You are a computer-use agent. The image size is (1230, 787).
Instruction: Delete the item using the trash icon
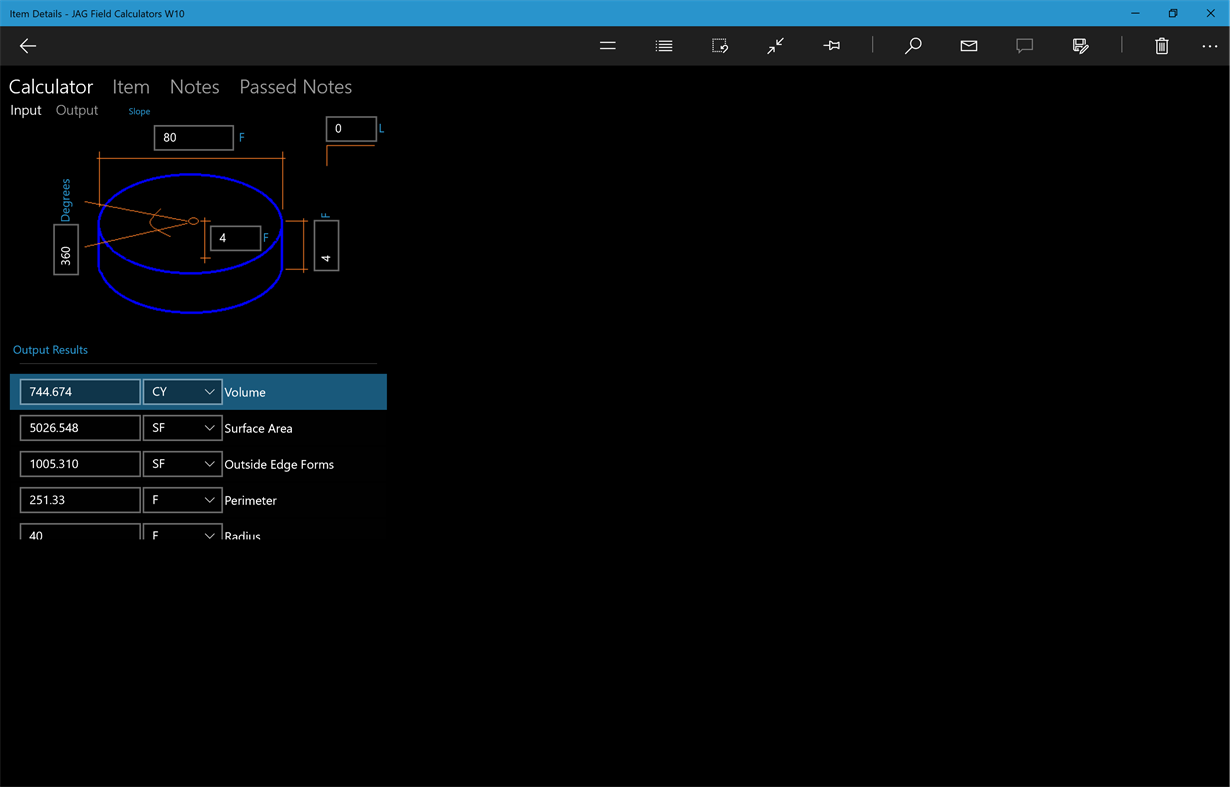1161,45
